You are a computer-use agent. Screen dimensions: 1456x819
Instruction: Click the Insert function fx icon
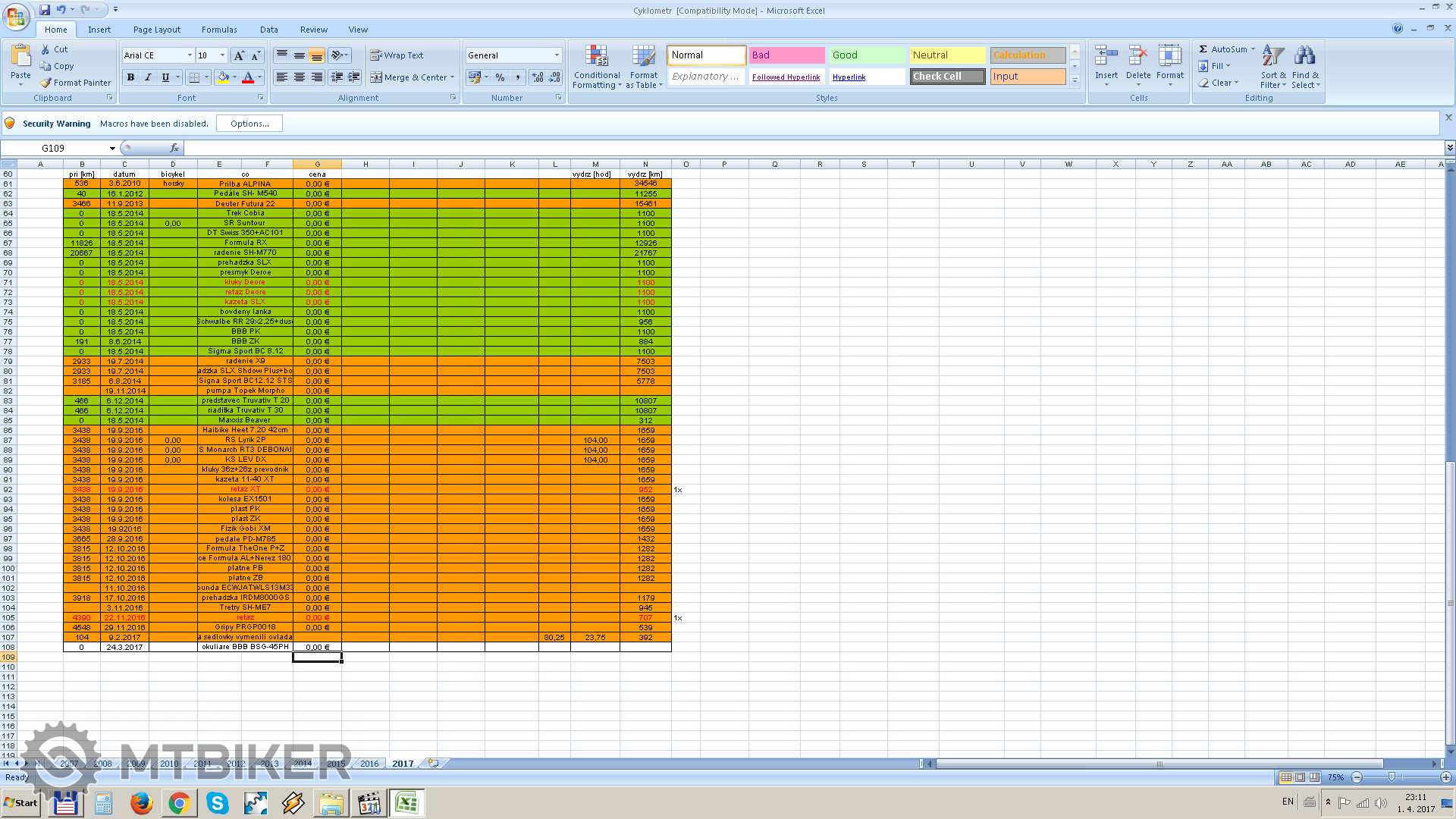pos(174,148)
